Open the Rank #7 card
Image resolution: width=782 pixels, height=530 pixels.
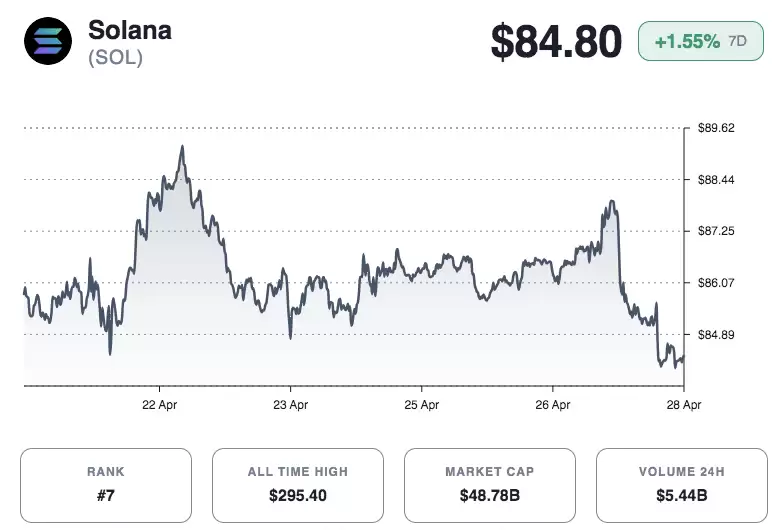pos(106,485)
